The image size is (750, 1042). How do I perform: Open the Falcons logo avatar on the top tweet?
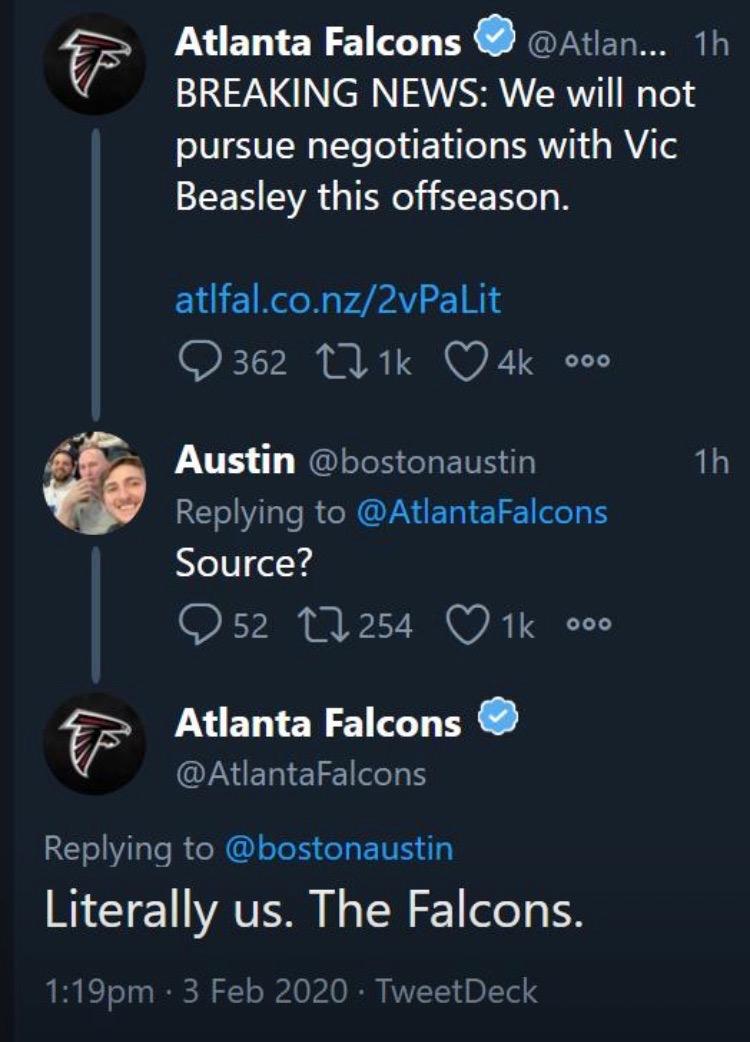point(94,64)
